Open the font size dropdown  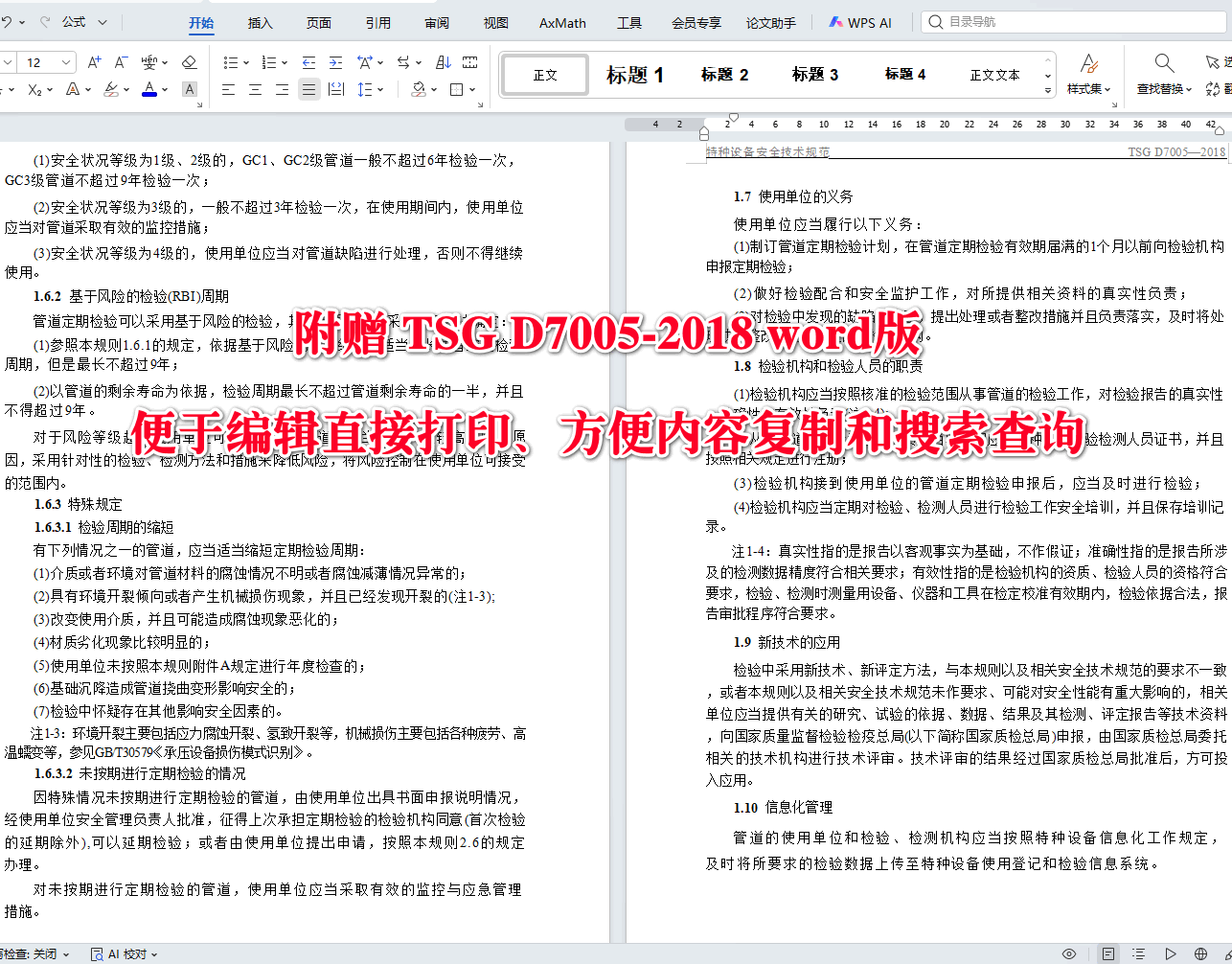64,61
